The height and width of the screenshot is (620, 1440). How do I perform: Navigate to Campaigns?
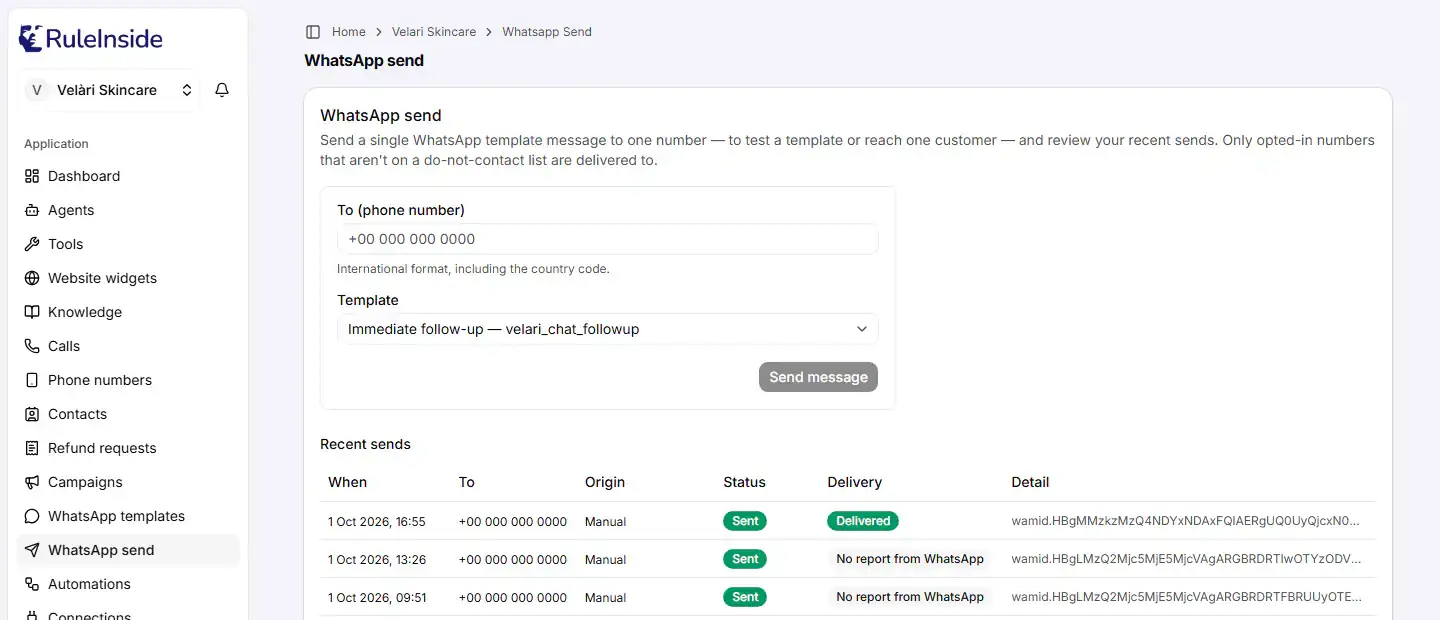(x=128, y=482)
